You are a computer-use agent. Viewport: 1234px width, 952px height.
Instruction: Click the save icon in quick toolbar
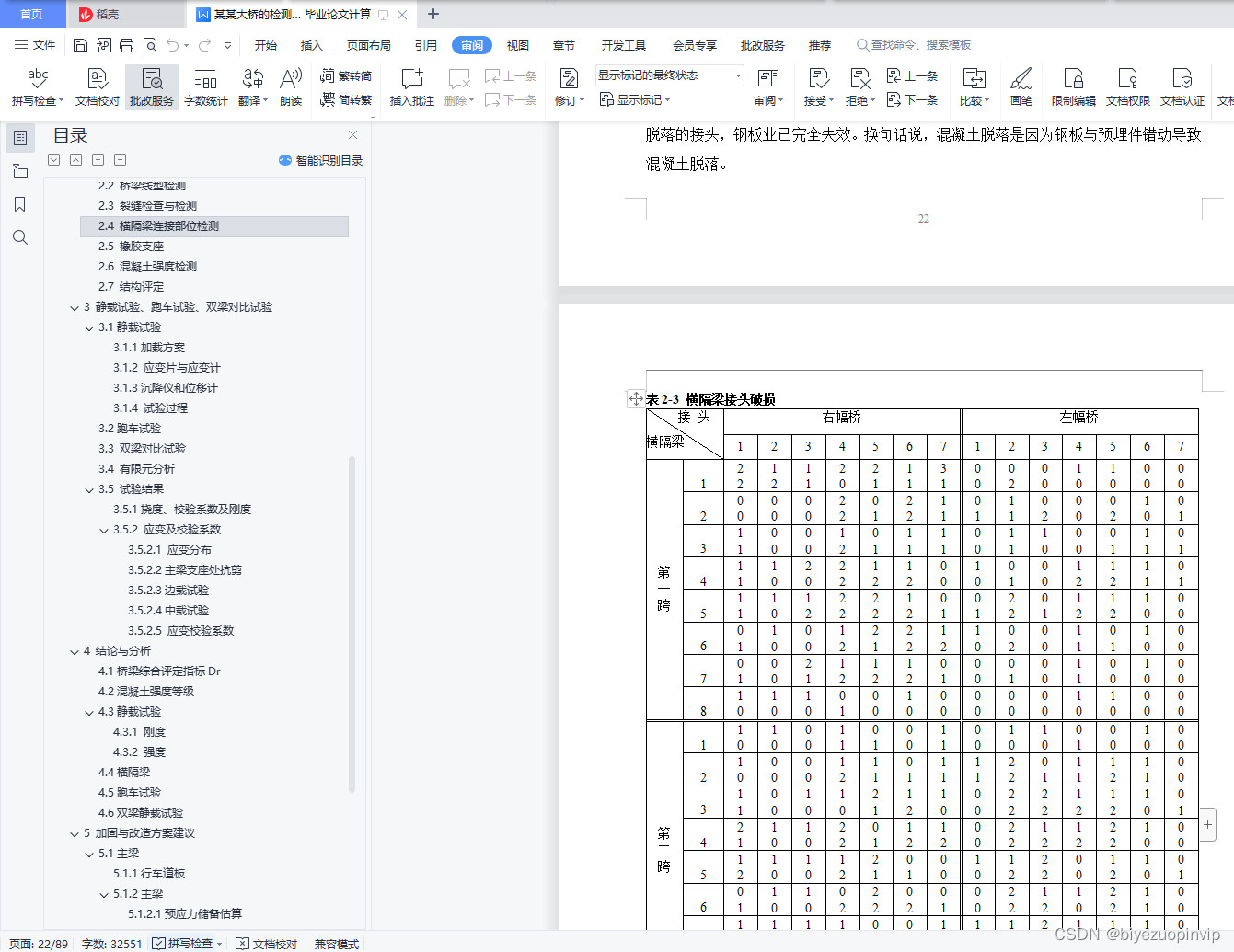point(80,45)
